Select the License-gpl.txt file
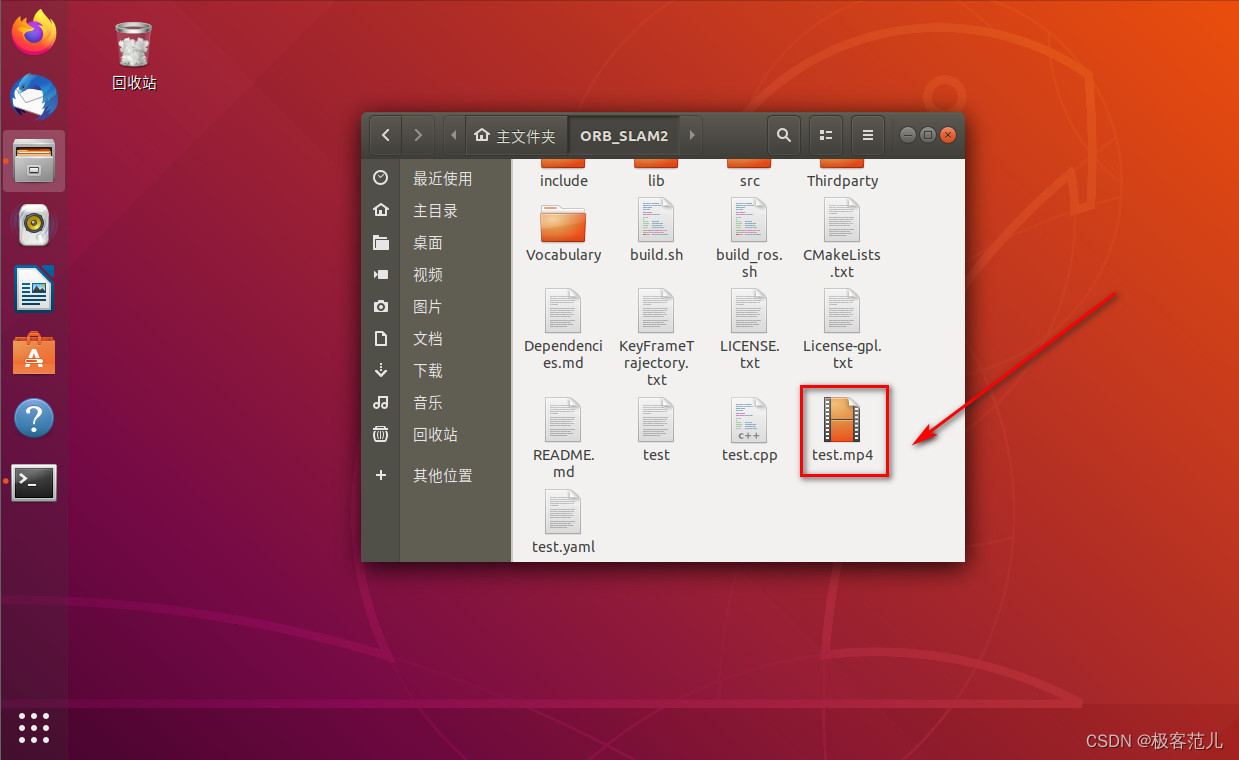This screenshot has width=1239, height=760. [842, 330]
